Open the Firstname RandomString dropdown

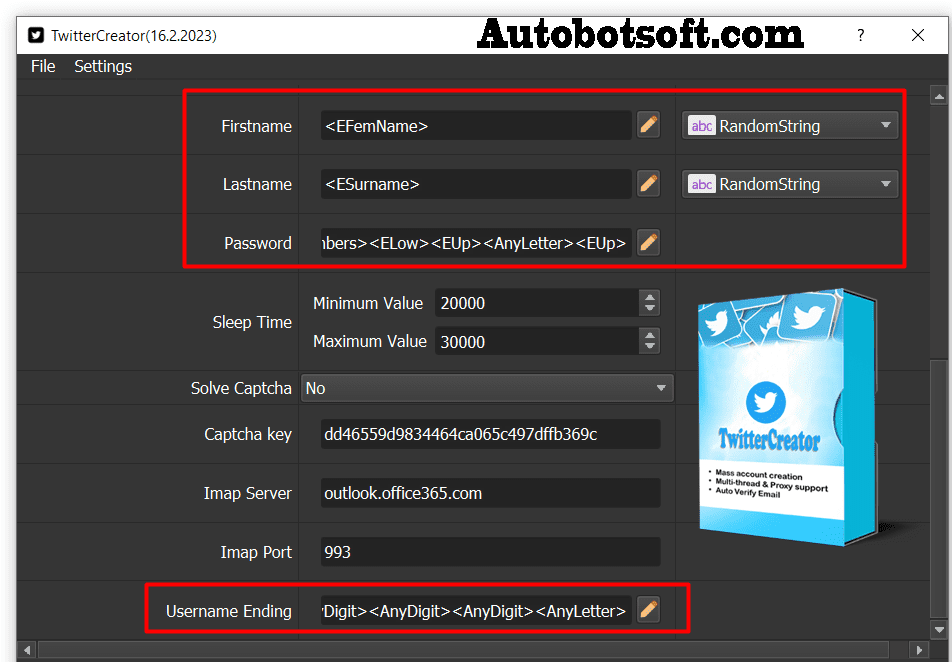click(790, 126)
